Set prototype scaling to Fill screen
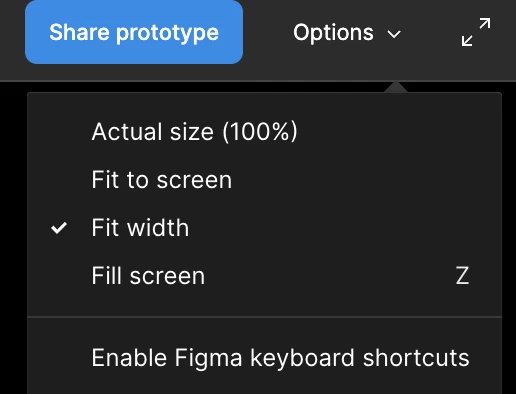 click(264, 276)
